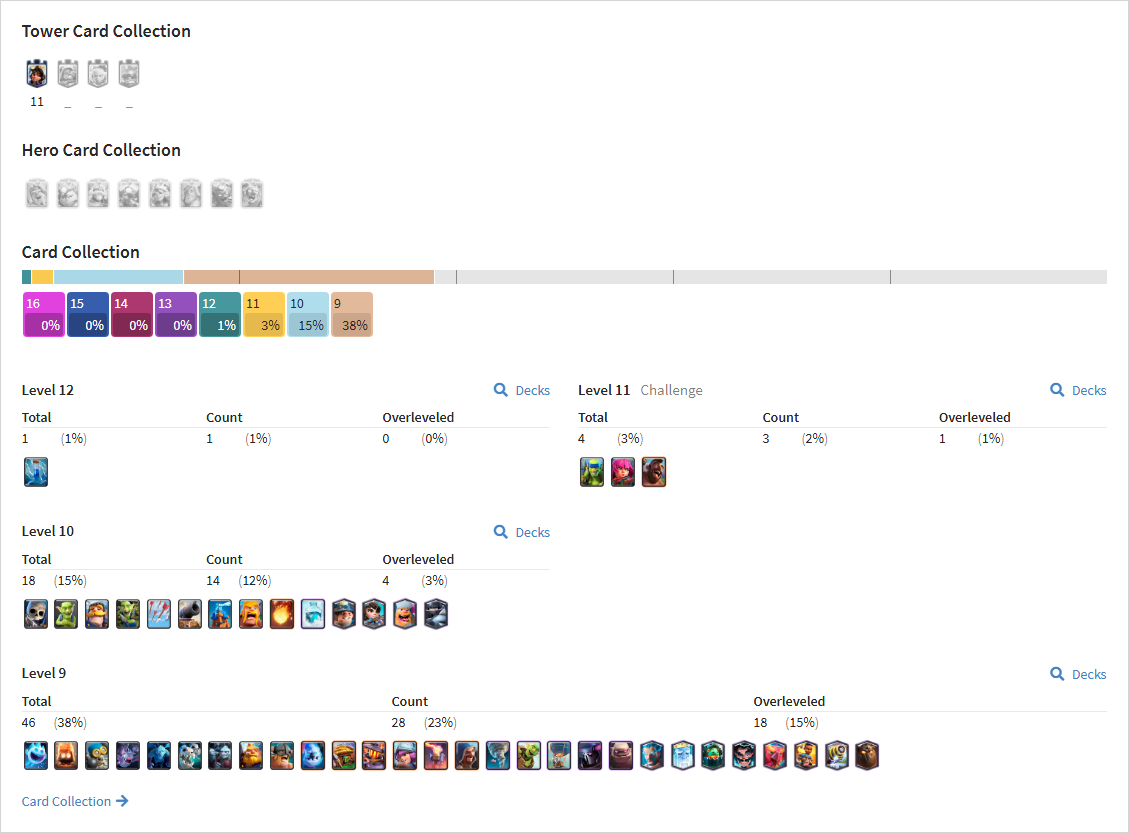Click the Fireball card icon
This screenshot has height=833, width=1129.
[x=282, y=614]
